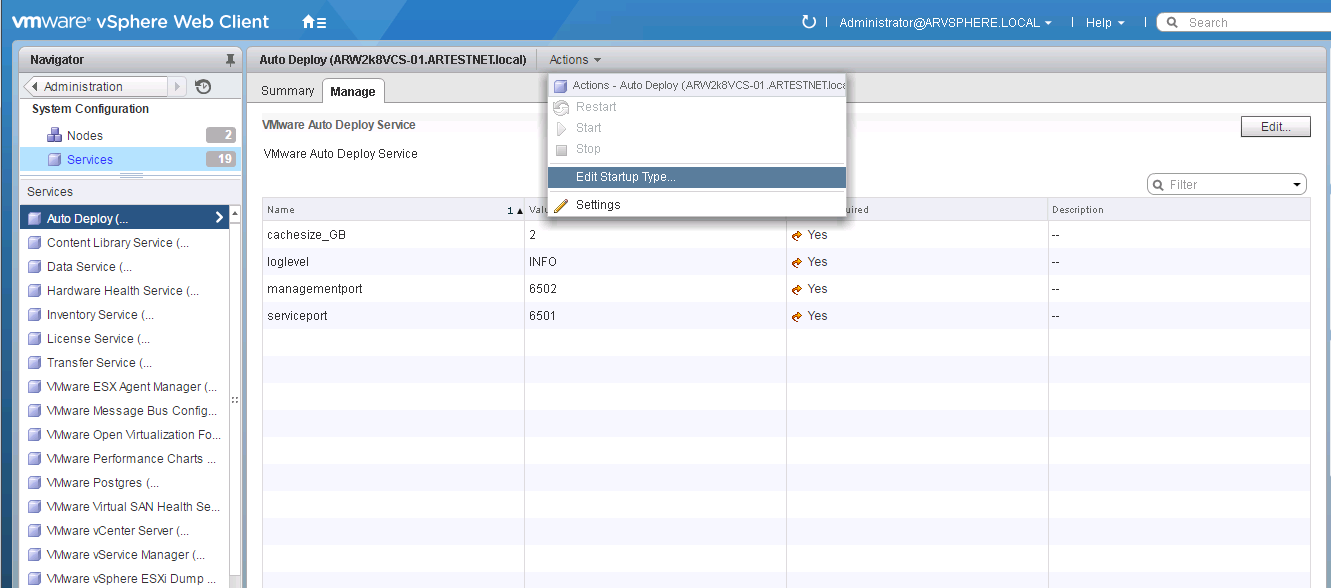Screen dimensions: 1331x588
Task: Click the Required indicator icon for cachesize_GB
Action: pos(799,234)
